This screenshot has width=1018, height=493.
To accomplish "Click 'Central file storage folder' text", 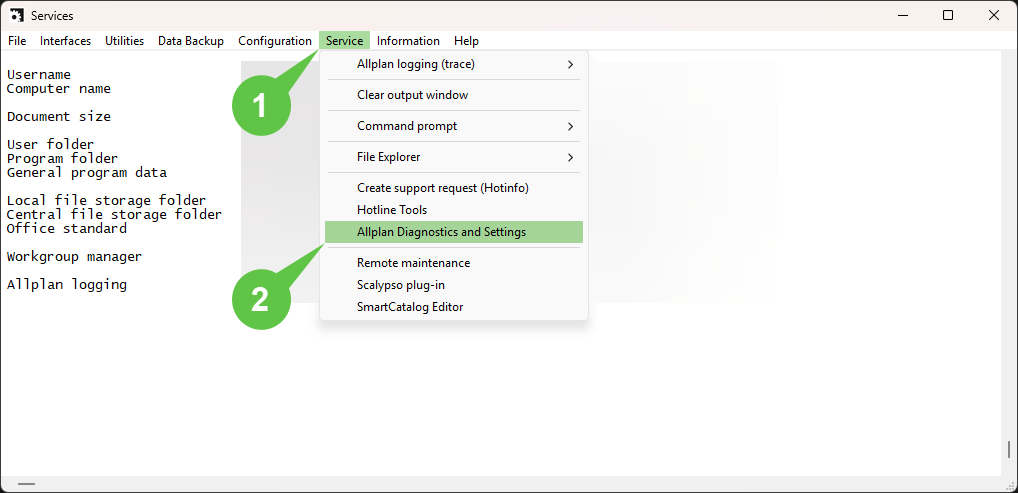I will tap(114, 214).
